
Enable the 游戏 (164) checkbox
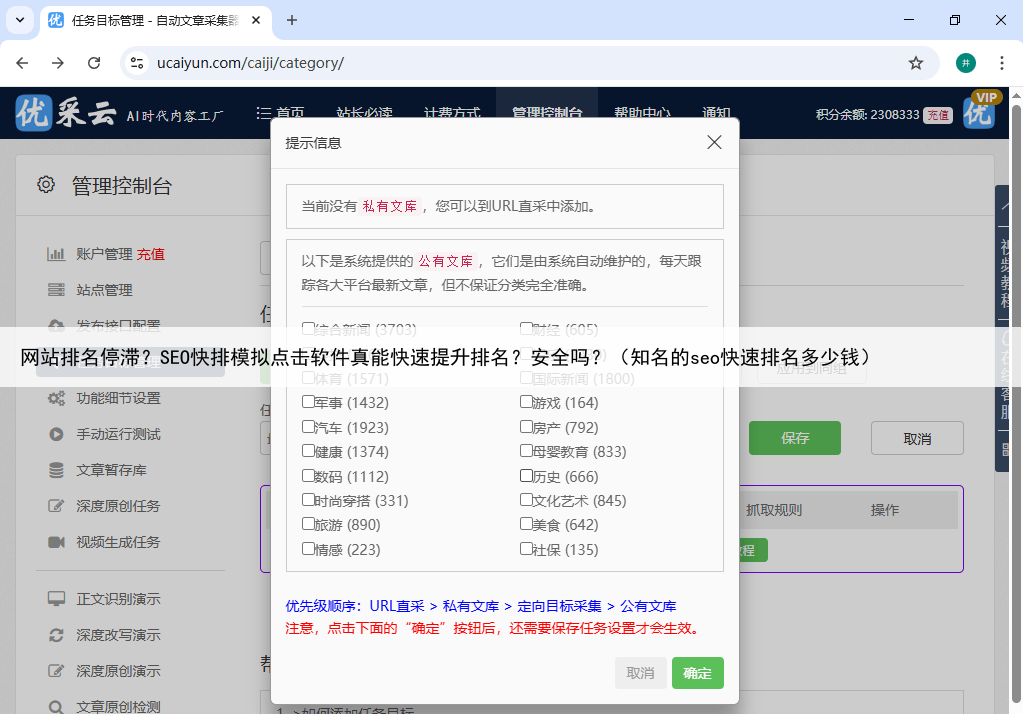[526, 402]
